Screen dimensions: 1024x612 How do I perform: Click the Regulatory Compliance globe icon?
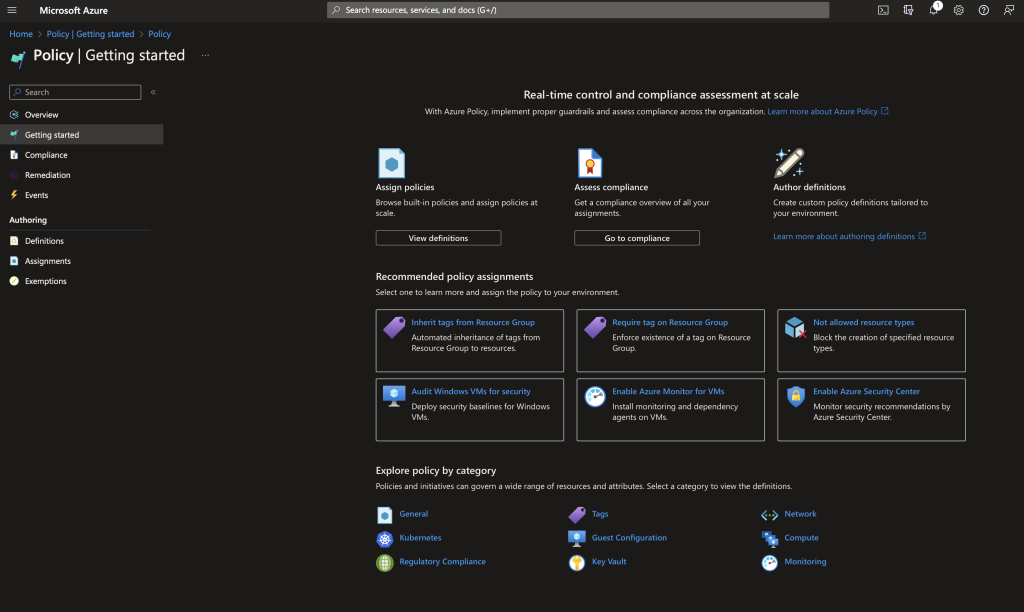point(385,562)
